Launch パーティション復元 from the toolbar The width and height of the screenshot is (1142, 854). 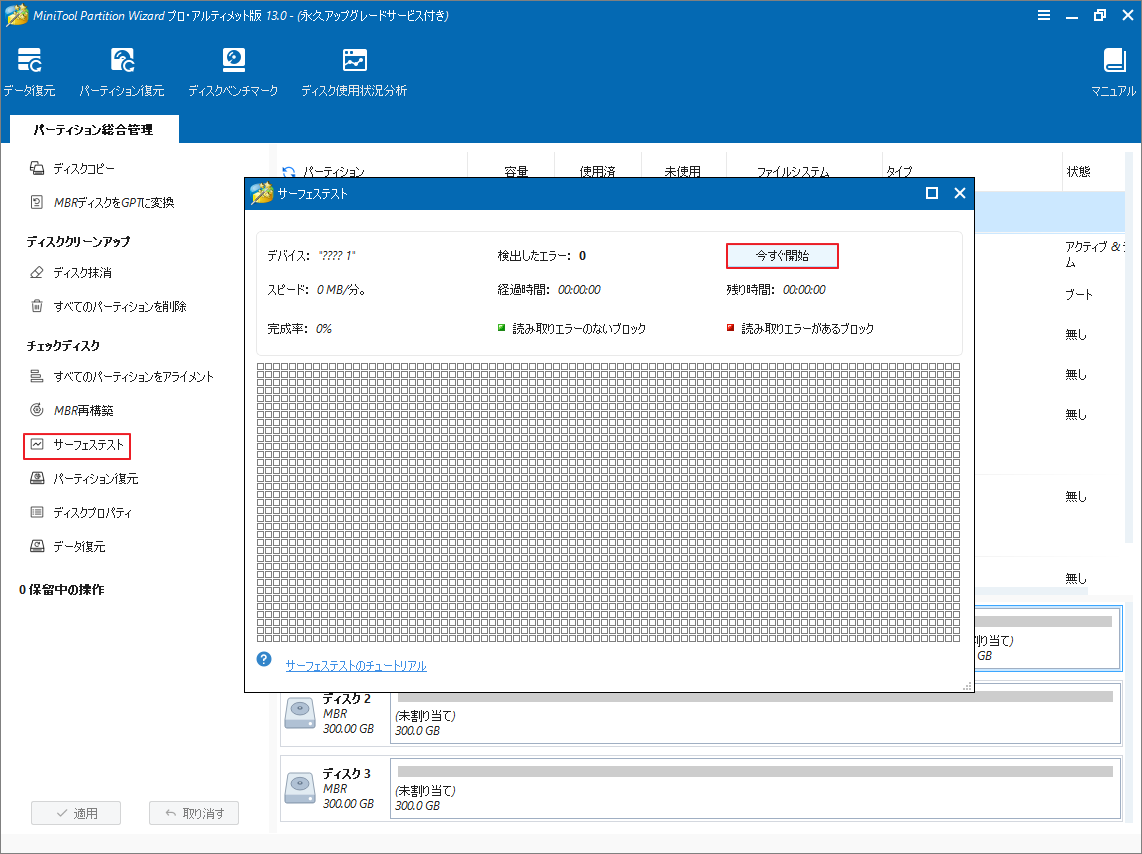pos(122,69)
